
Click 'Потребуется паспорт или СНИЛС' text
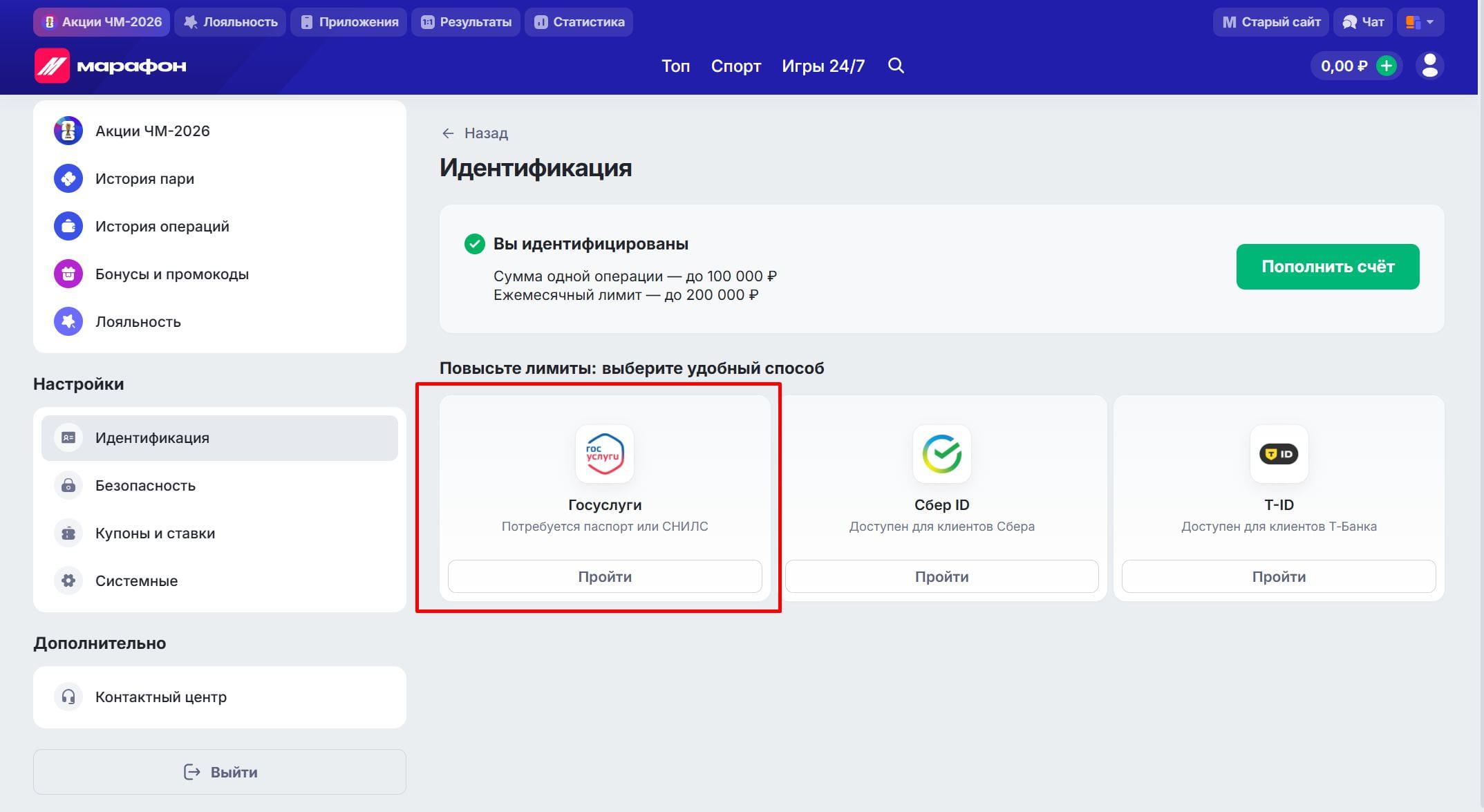(x=605, y=527)
